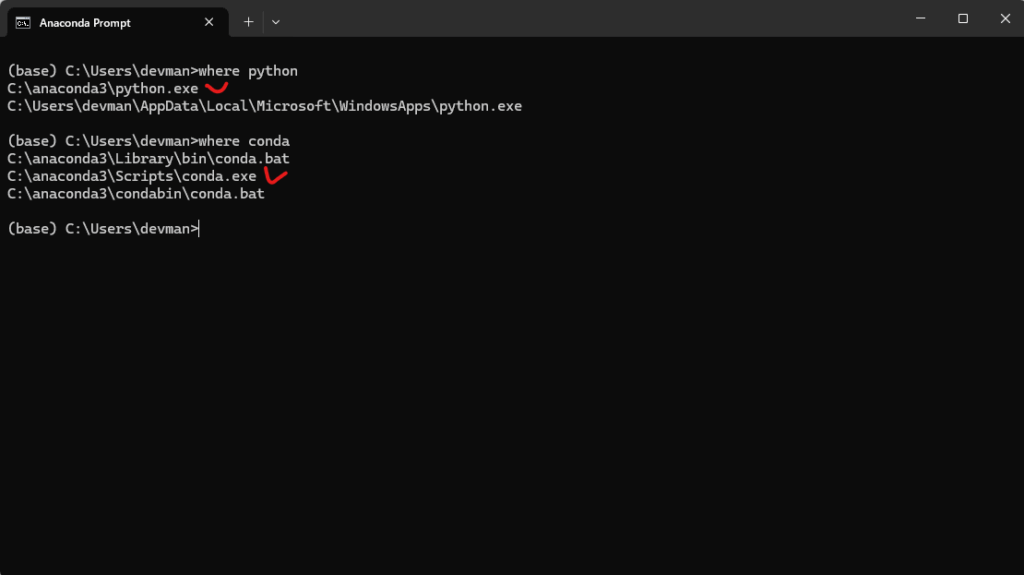
Task: Expand the new tab profile dropdown
Action: click(276, 22)
